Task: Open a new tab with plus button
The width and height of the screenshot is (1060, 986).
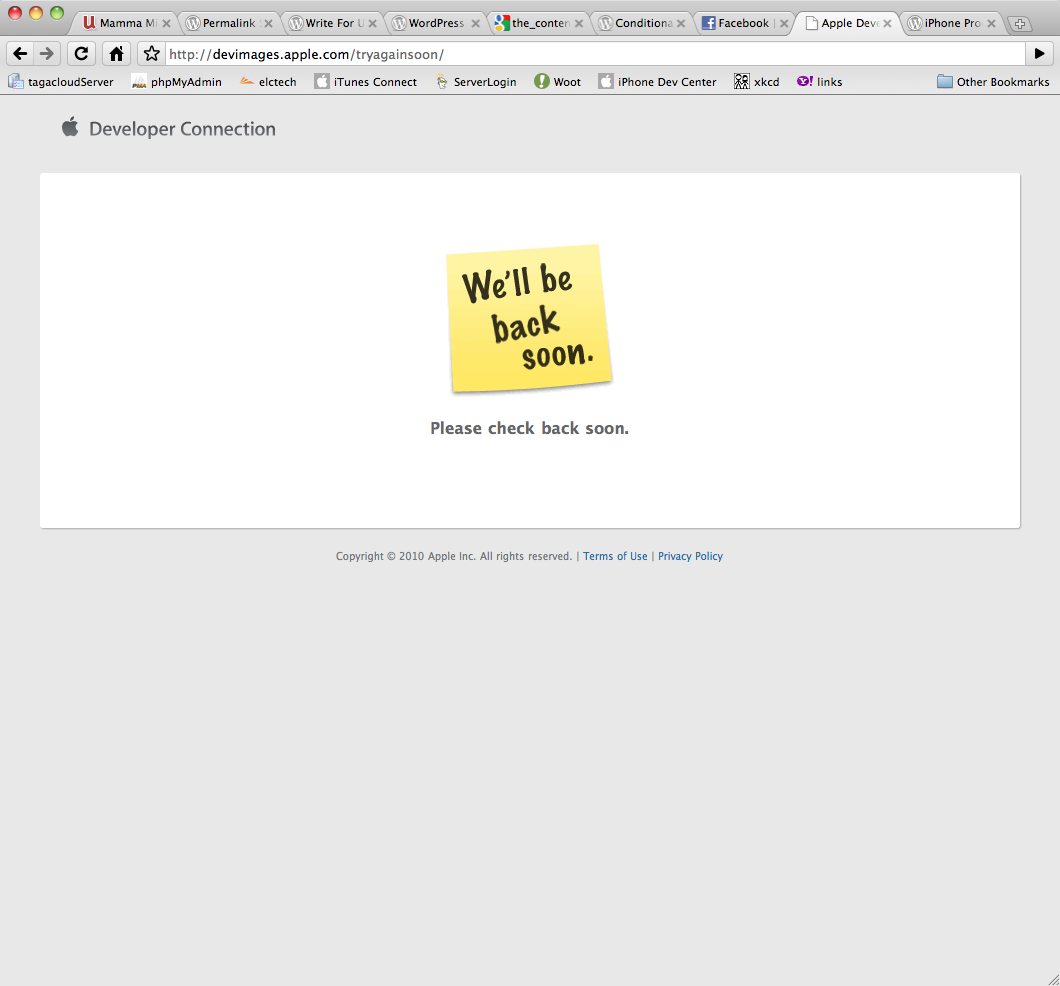Action: coord(1019,24)
